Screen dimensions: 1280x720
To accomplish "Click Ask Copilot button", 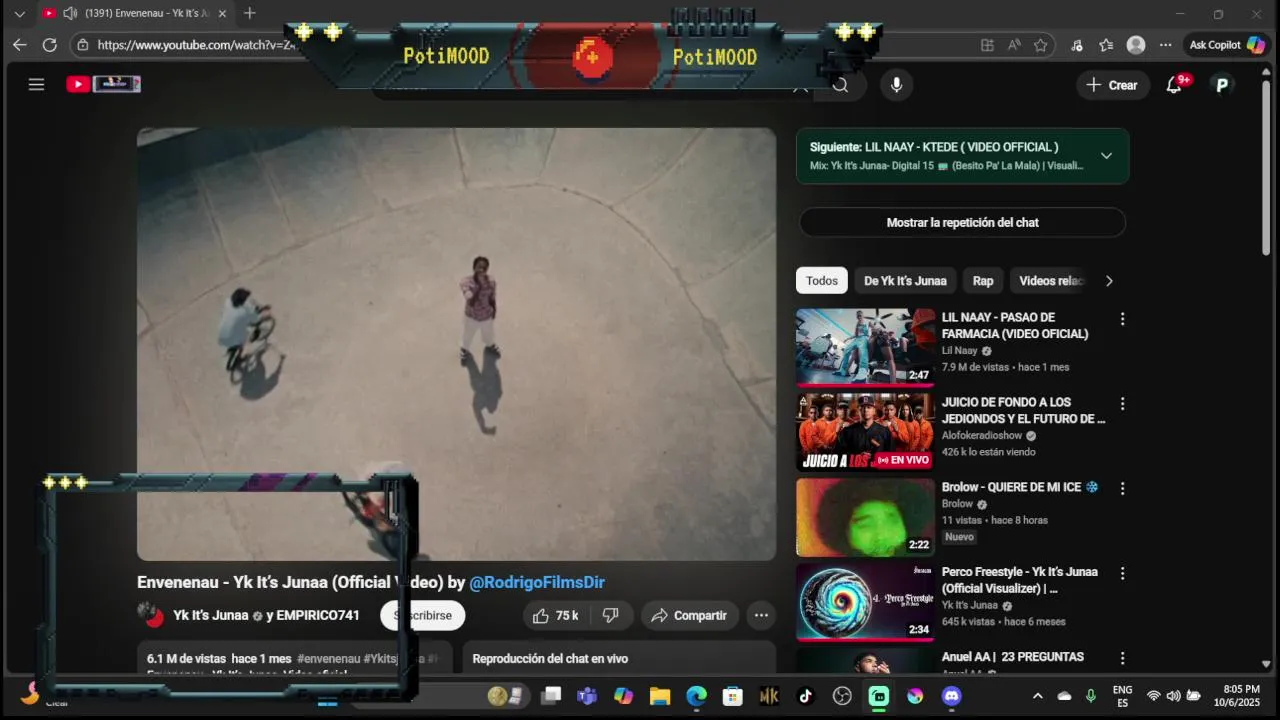I will (1227, 45).
